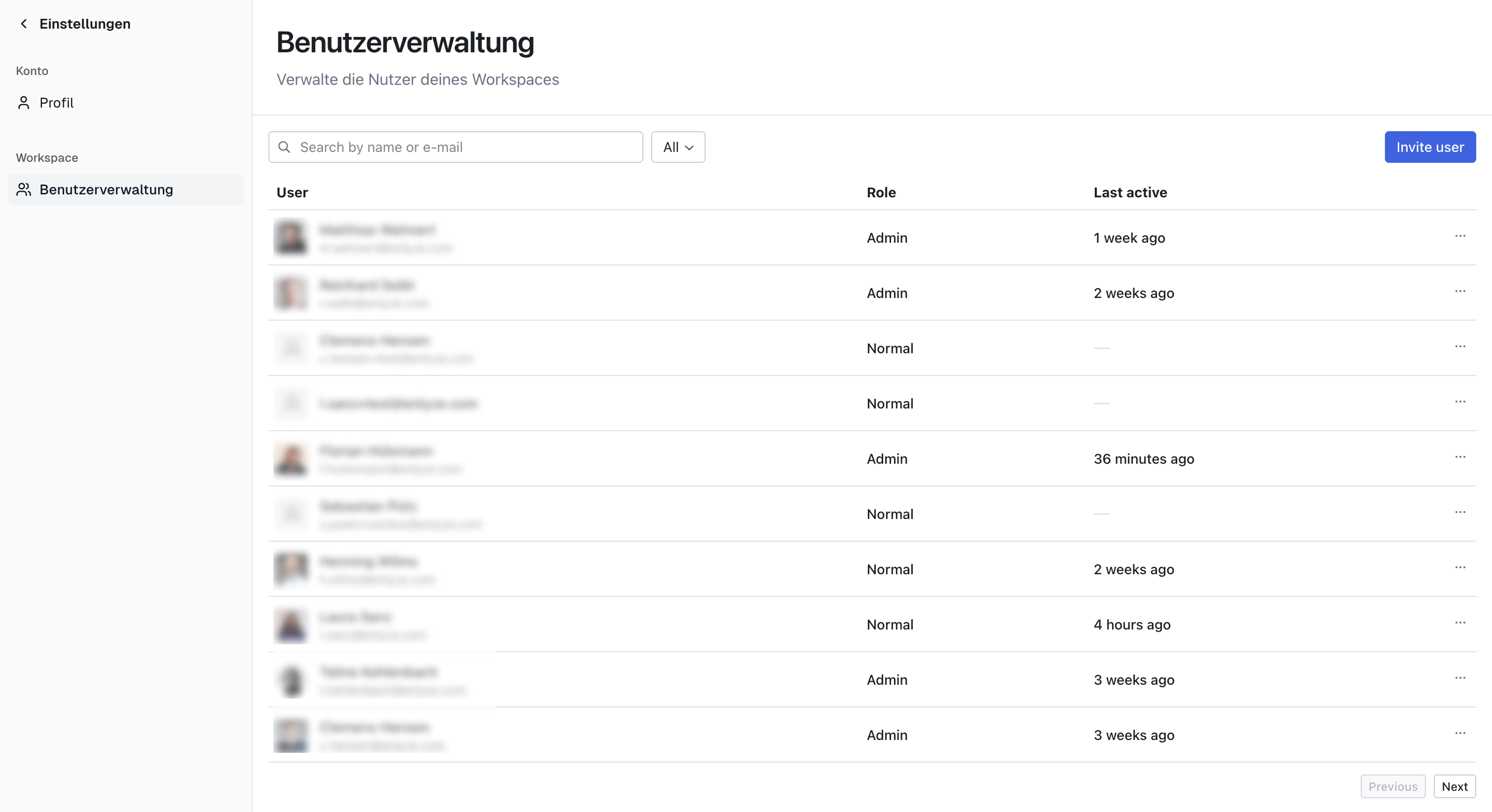Click the Last active column header
This screenshot has height=812, width=1492.
pyautogui.click(x=1129, y=192)
